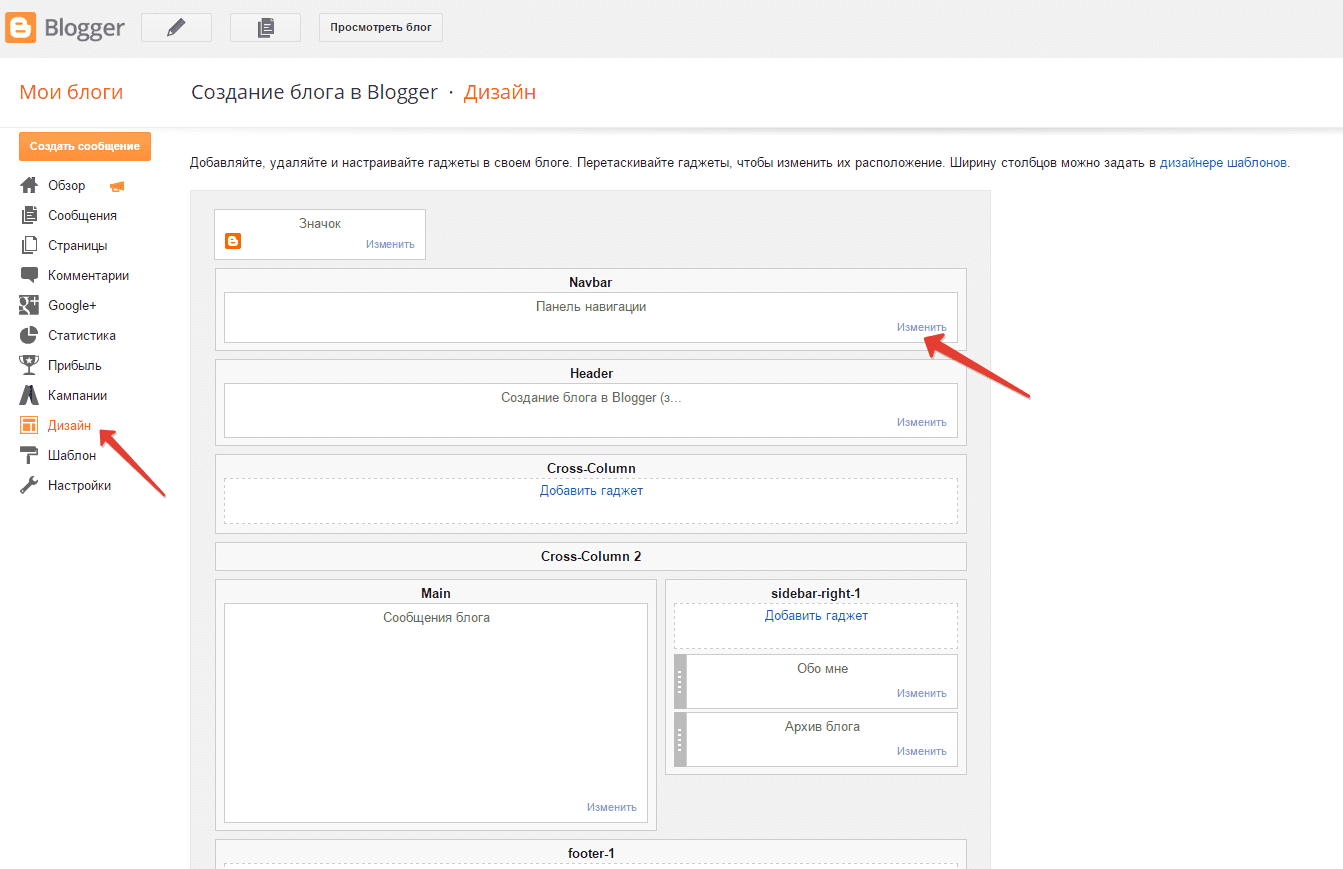Select Статистика menu item
Image resolution: width=1343 pixels, height=869 pixels.
82,335
